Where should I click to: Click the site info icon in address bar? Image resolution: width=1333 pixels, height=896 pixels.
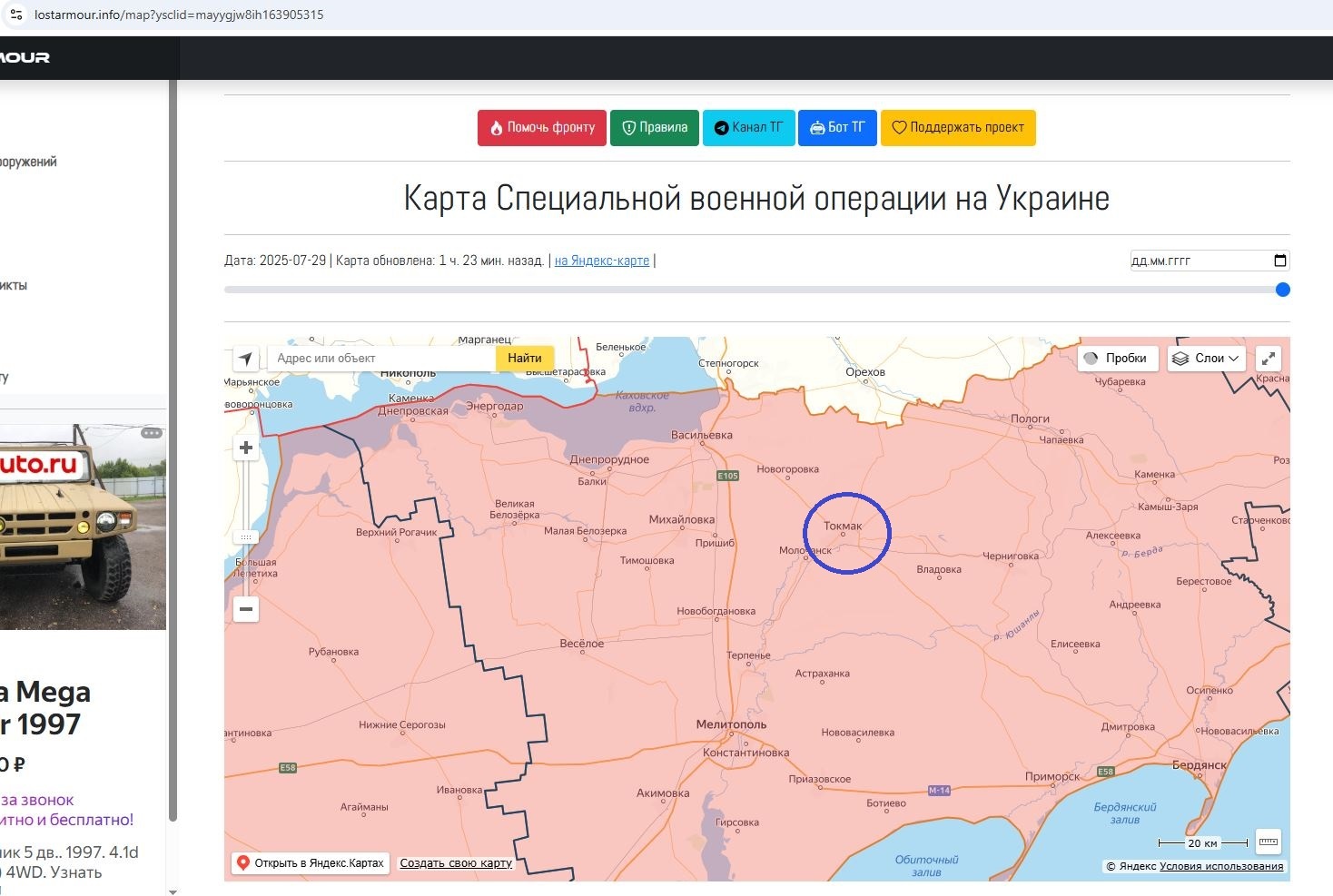16,15
